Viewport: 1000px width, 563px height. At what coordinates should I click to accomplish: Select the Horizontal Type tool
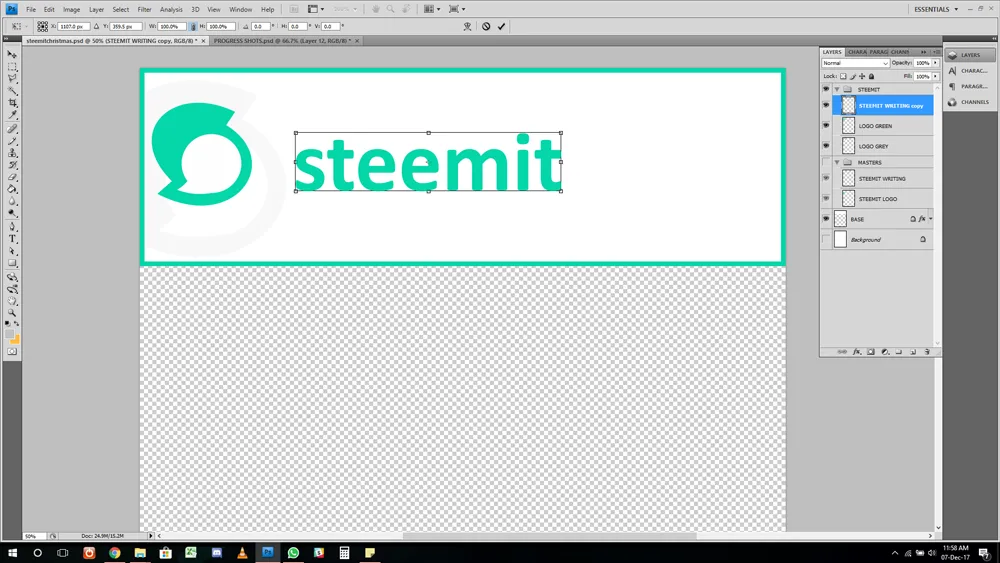(12, 239)
